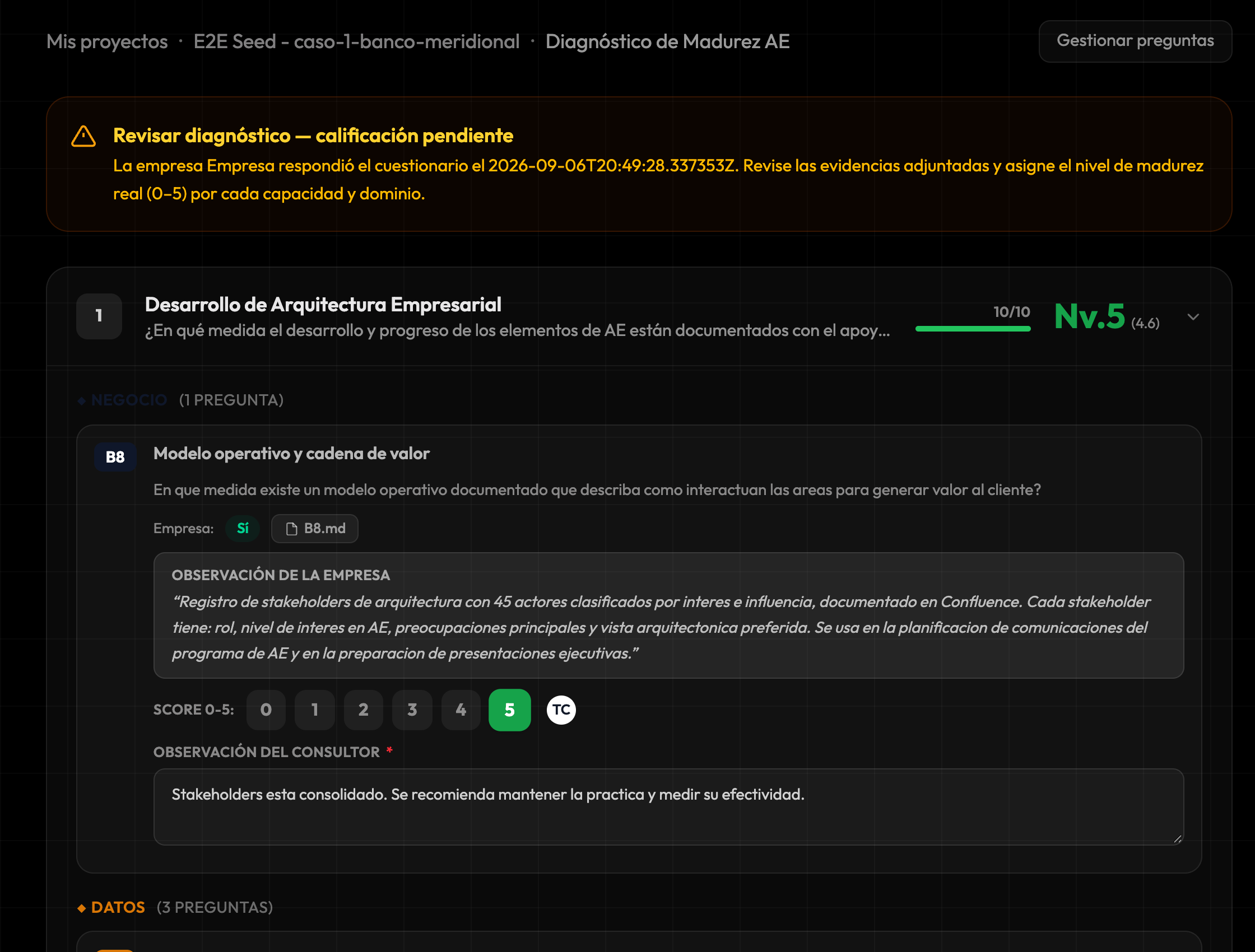Click the Sí company answer badge

(243, 529)
